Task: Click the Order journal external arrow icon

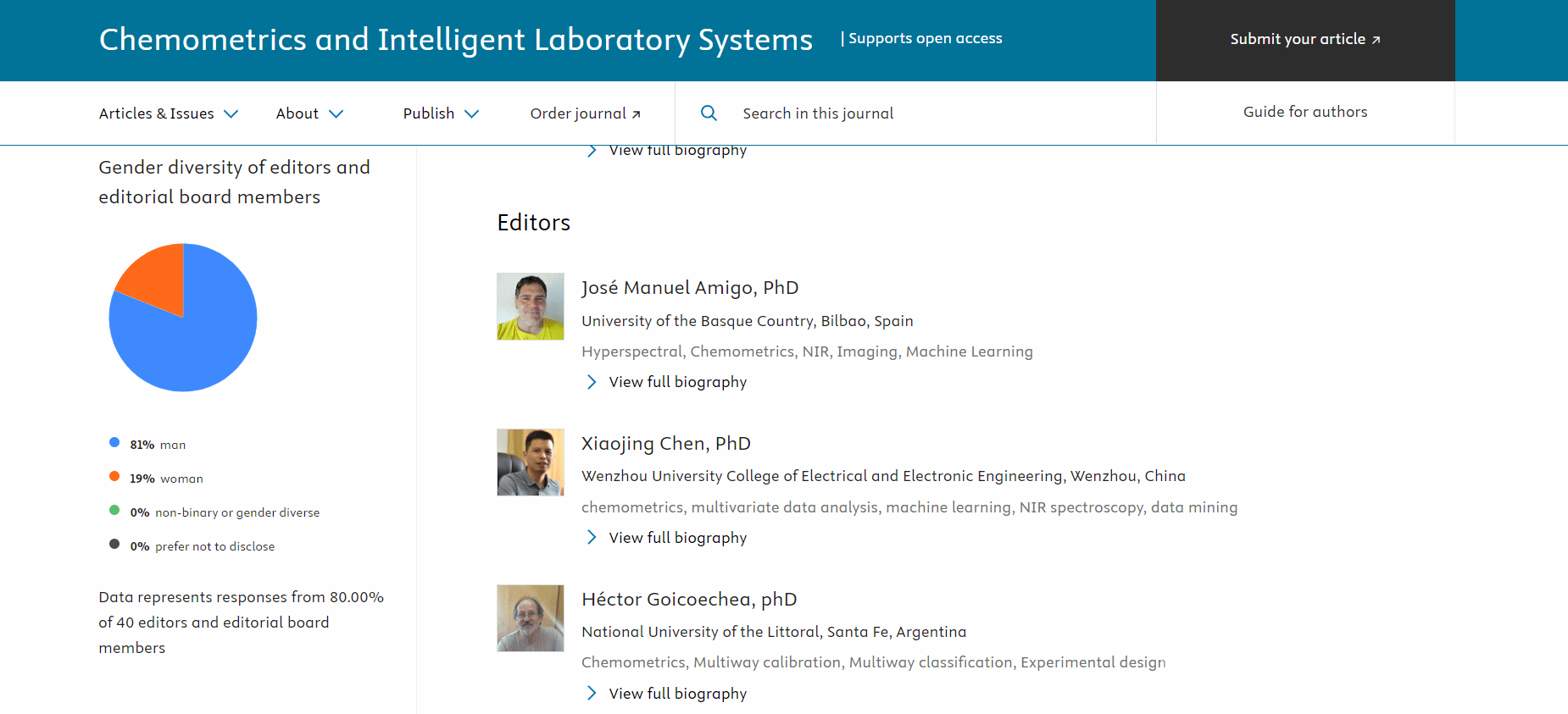Action: pos(637,114)
